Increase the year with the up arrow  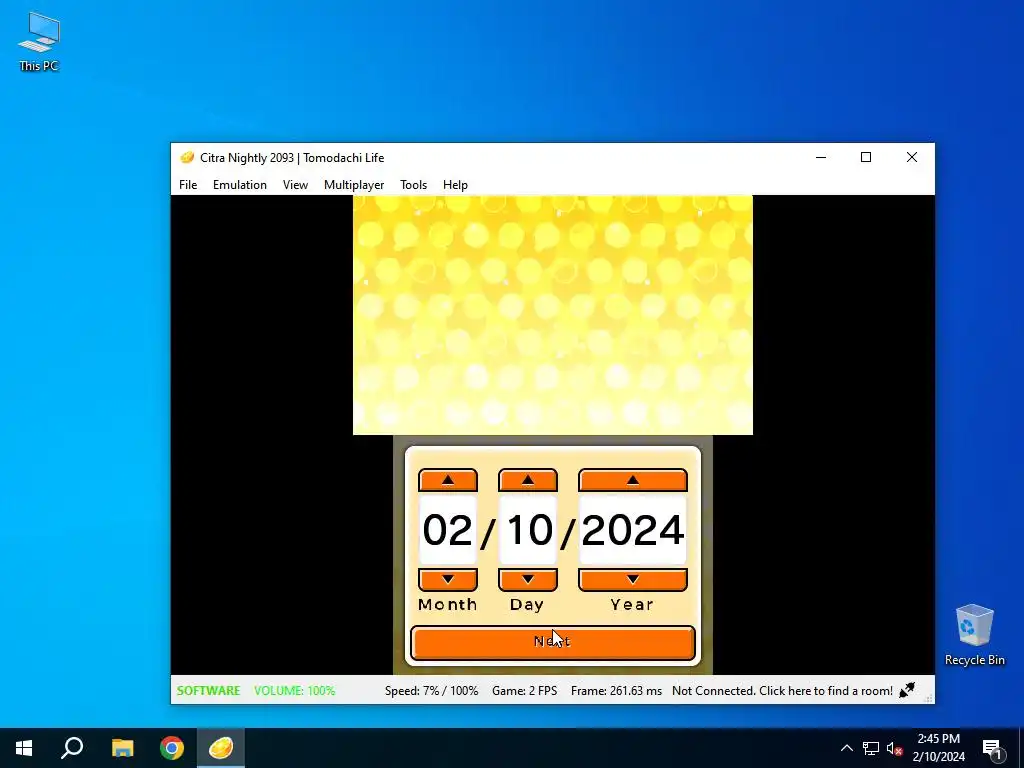[x=632, y=480]
